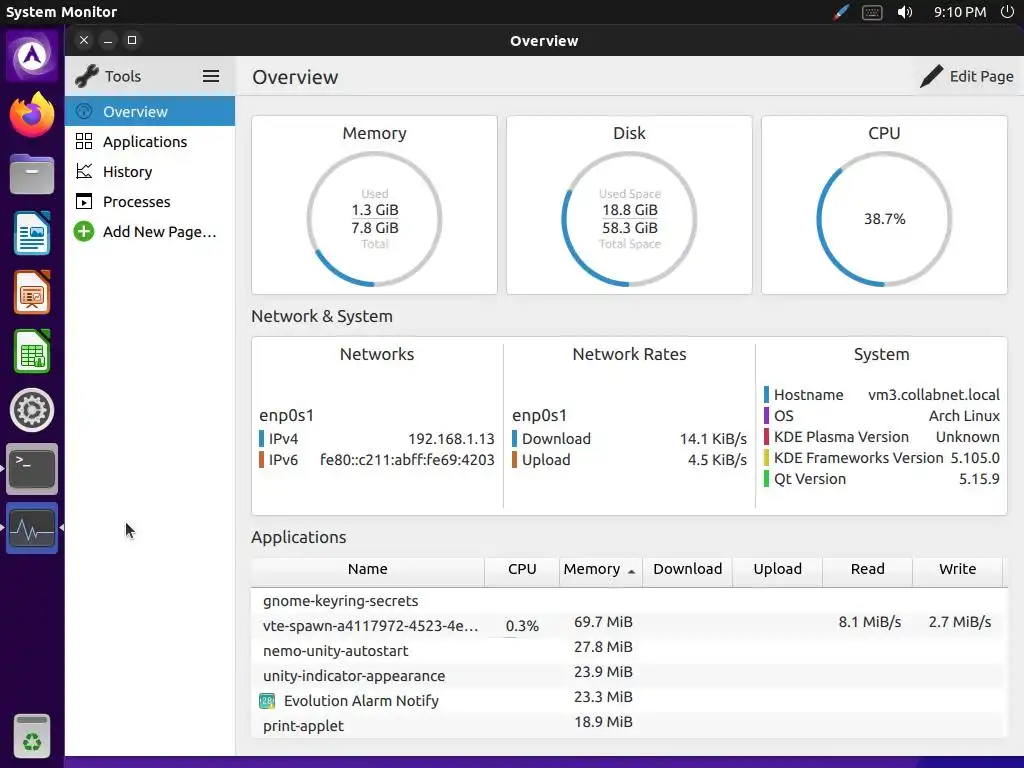
Task: Click the Upload rate 4.5 KiB/s
Action: pos(717,460)
